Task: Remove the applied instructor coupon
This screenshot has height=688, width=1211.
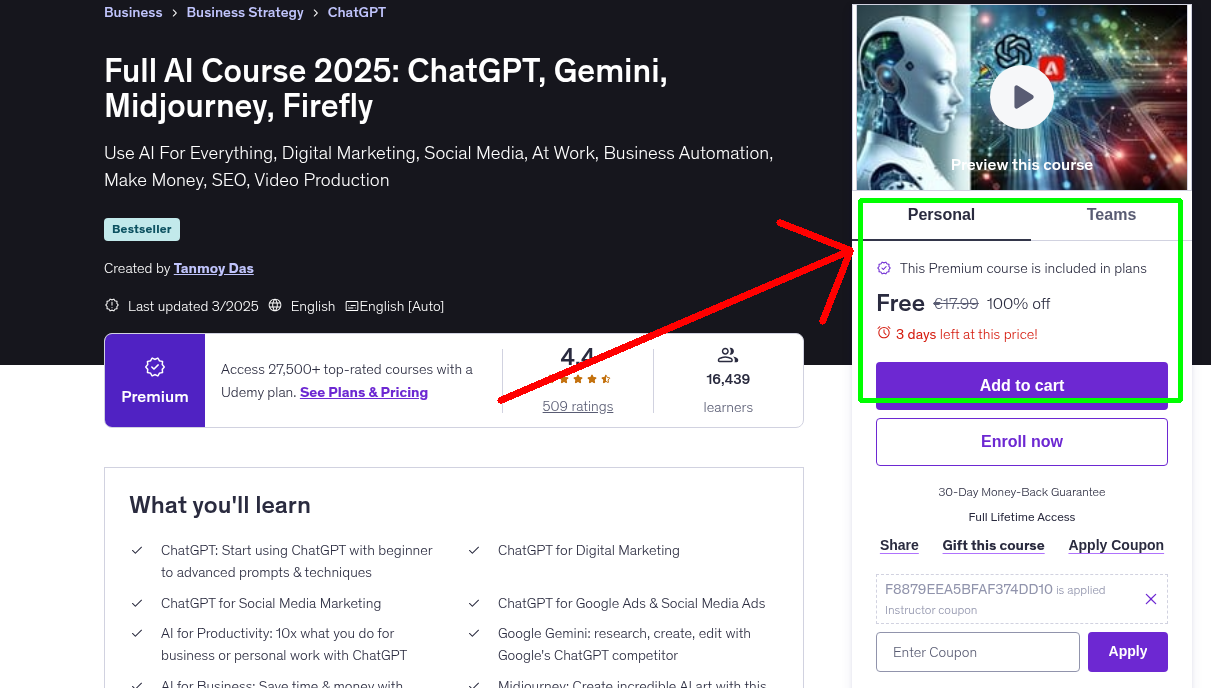Action: (1150, 598)
